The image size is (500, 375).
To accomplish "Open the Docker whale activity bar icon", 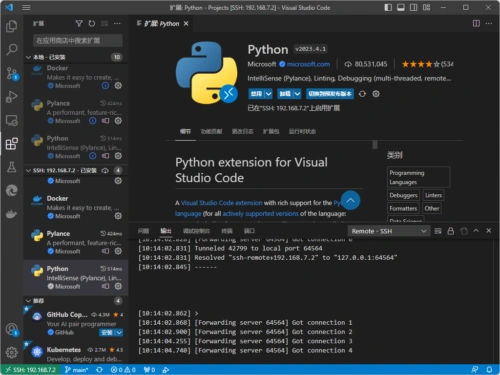I will [12, 214].
